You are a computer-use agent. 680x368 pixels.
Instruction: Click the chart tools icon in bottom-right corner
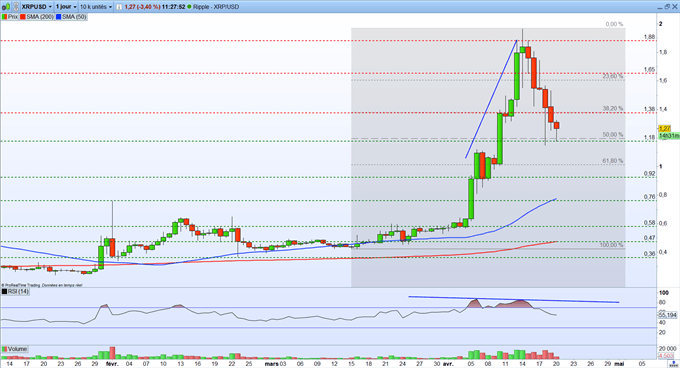coord(674,364)
